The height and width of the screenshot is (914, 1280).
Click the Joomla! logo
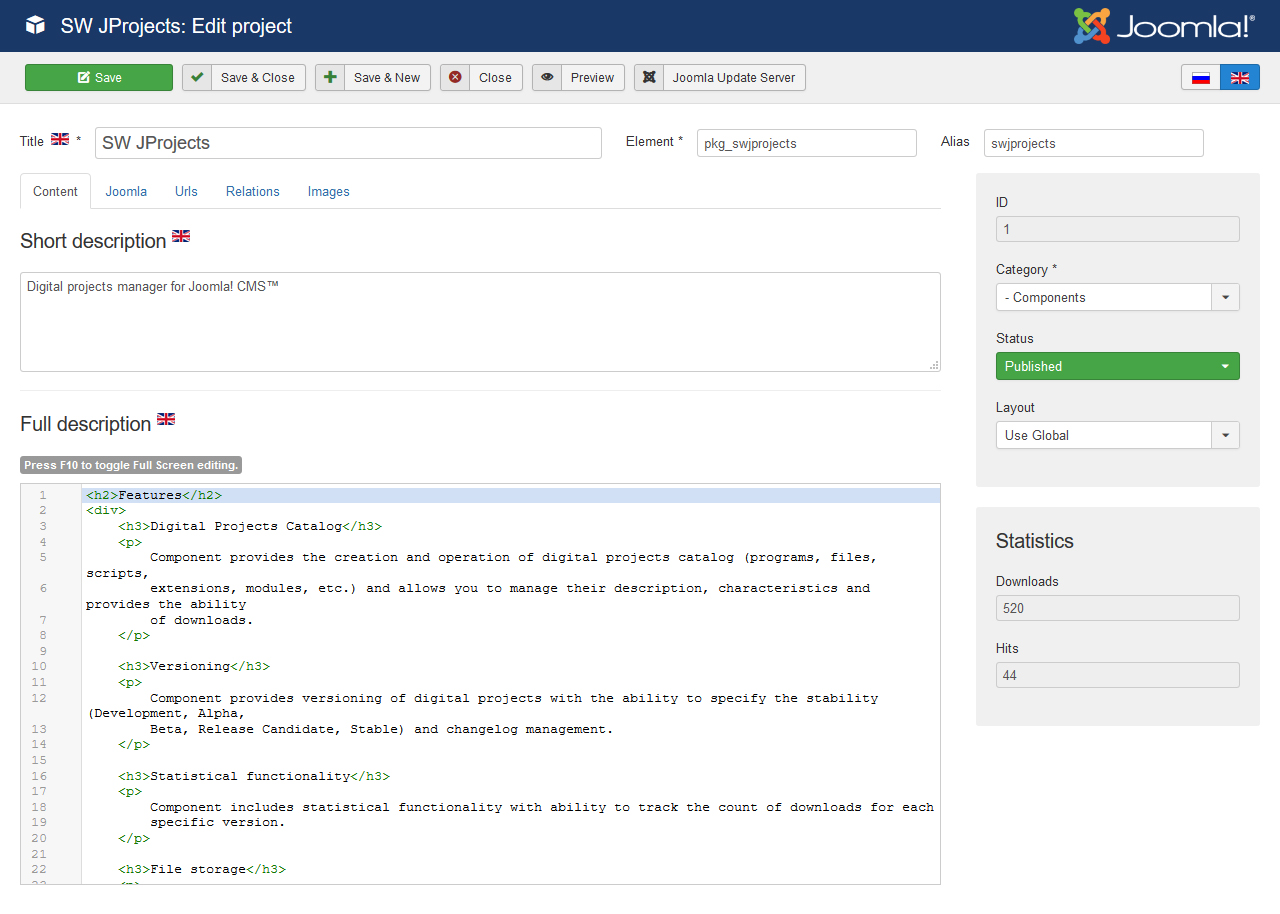[x=1164, y=26]
